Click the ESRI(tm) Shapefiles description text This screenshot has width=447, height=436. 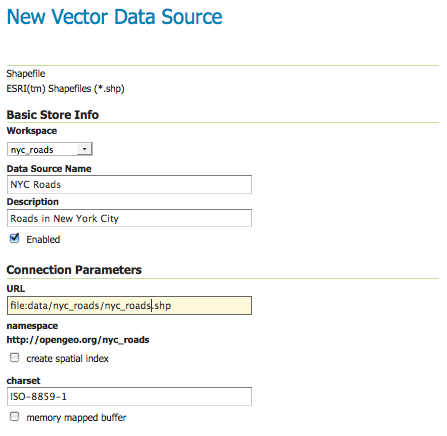pyautogui.click(x=65, y=89)
